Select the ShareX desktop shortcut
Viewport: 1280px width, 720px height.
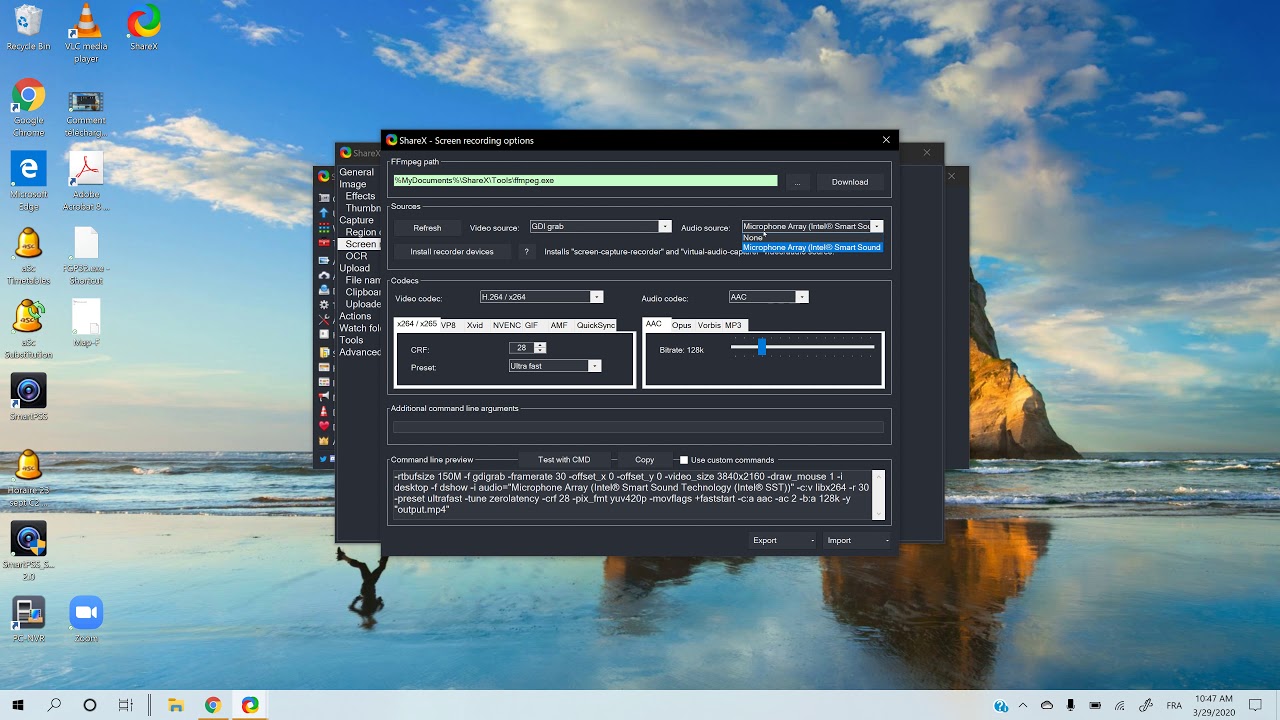[x=144, y=27]
